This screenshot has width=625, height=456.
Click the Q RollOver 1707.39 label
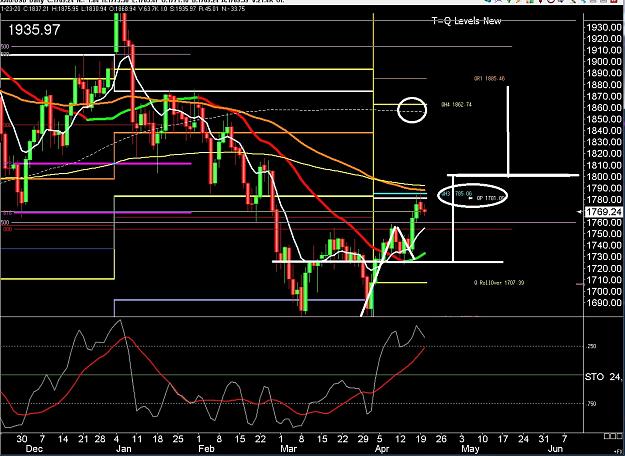point(499,283)
